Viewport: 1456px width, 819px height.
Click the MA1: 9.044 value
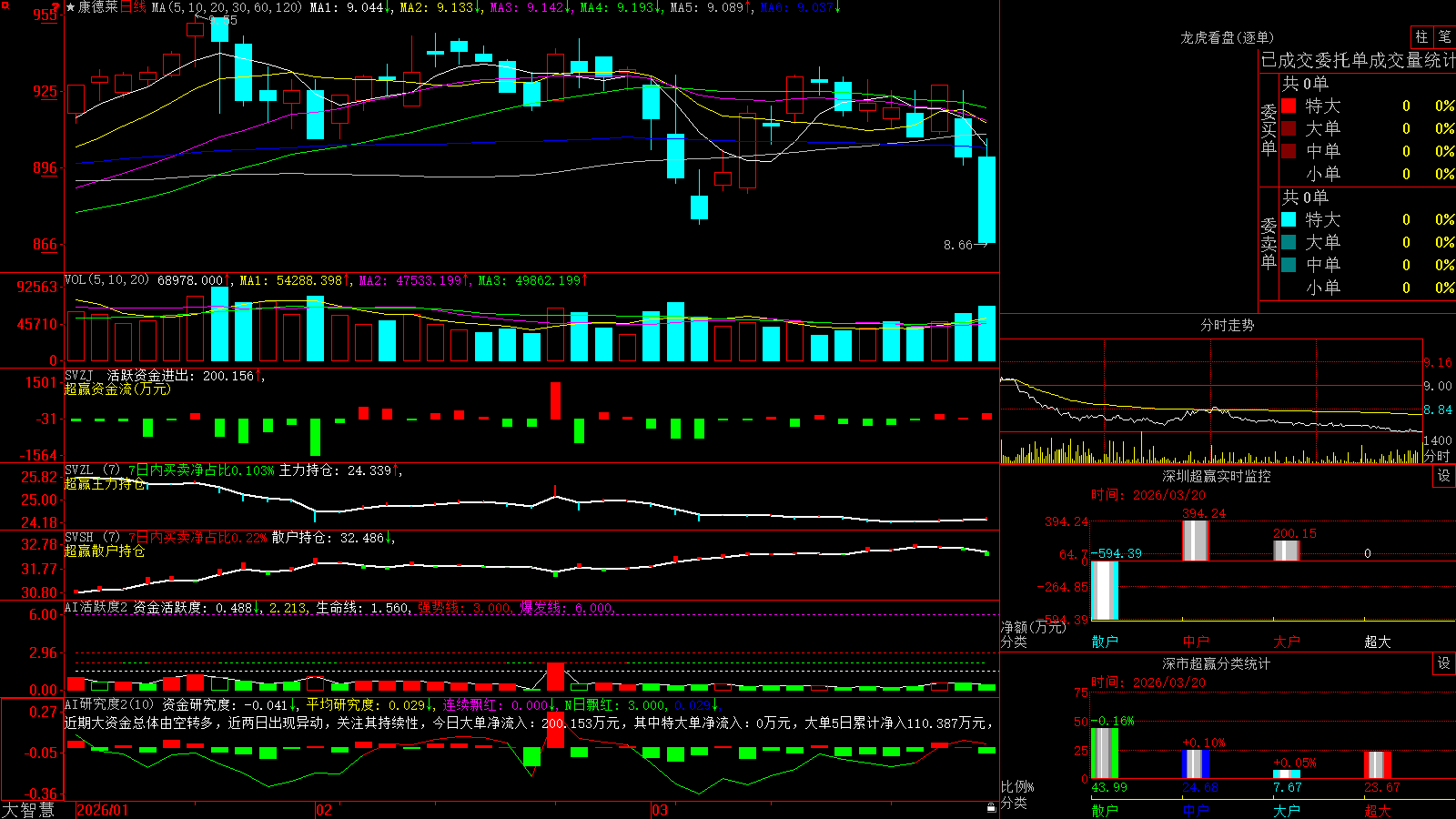tap(347, 7)
